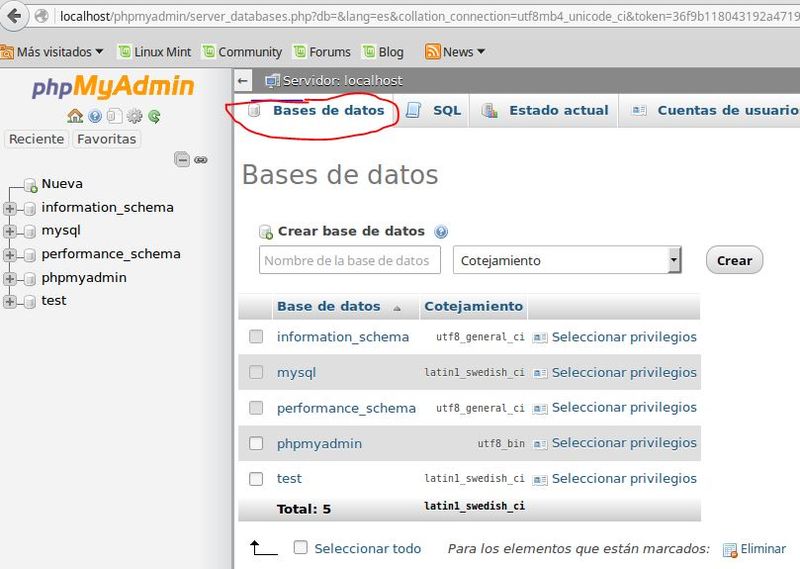800x569 pixels.
Task: Open the mysql database link in table
Action: click(x=296, y=373)
